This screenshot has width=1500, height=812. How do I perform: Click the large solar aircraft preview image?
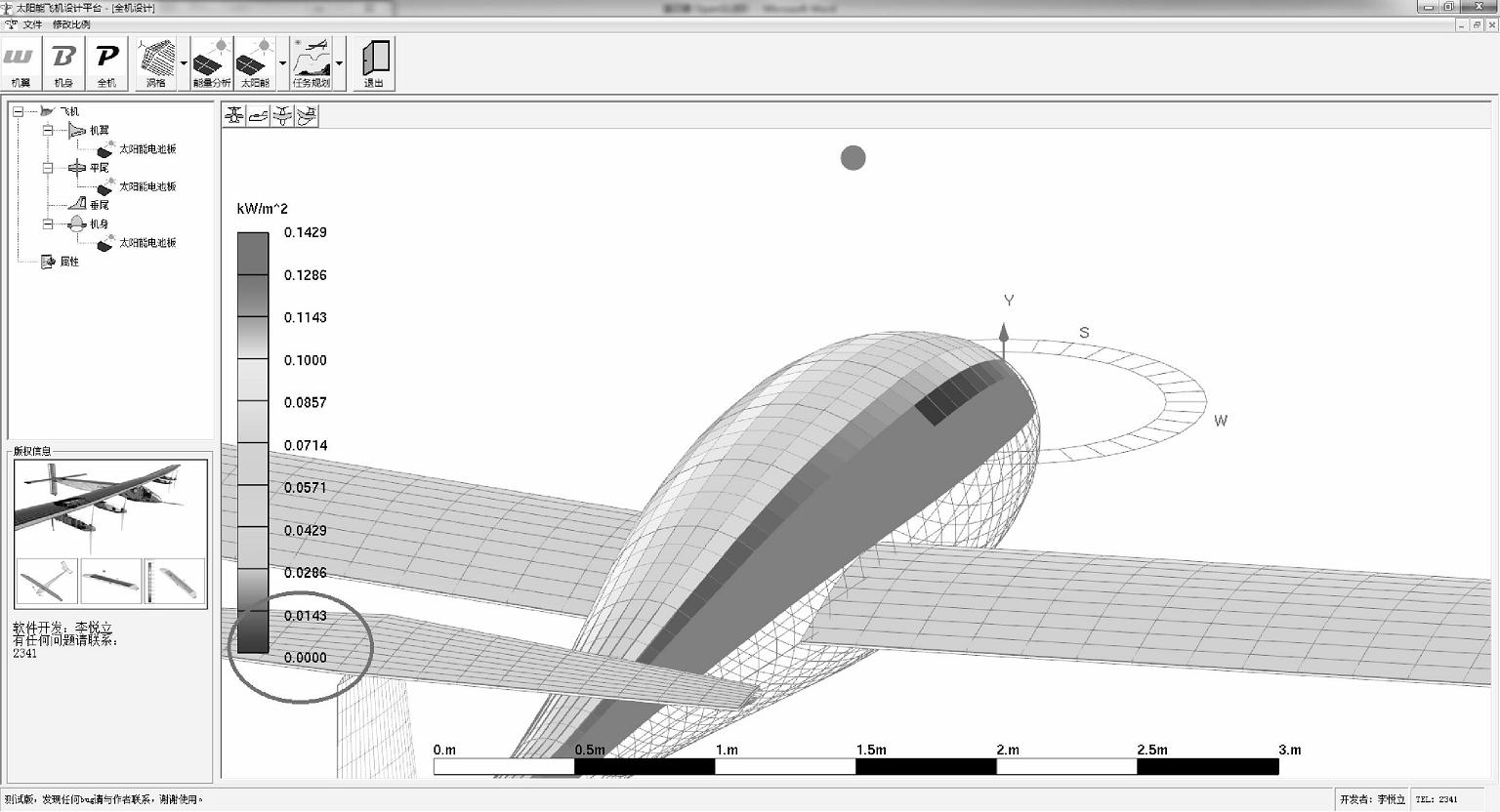point(110,506)
